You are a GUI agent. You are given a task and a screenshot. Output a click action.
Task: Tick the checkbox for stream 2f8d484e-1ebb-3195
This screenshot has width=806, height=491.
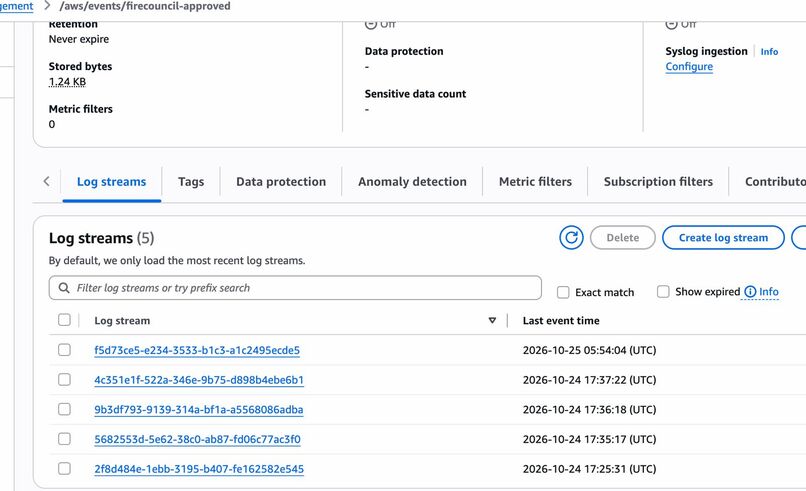click(x=64, y=468)
